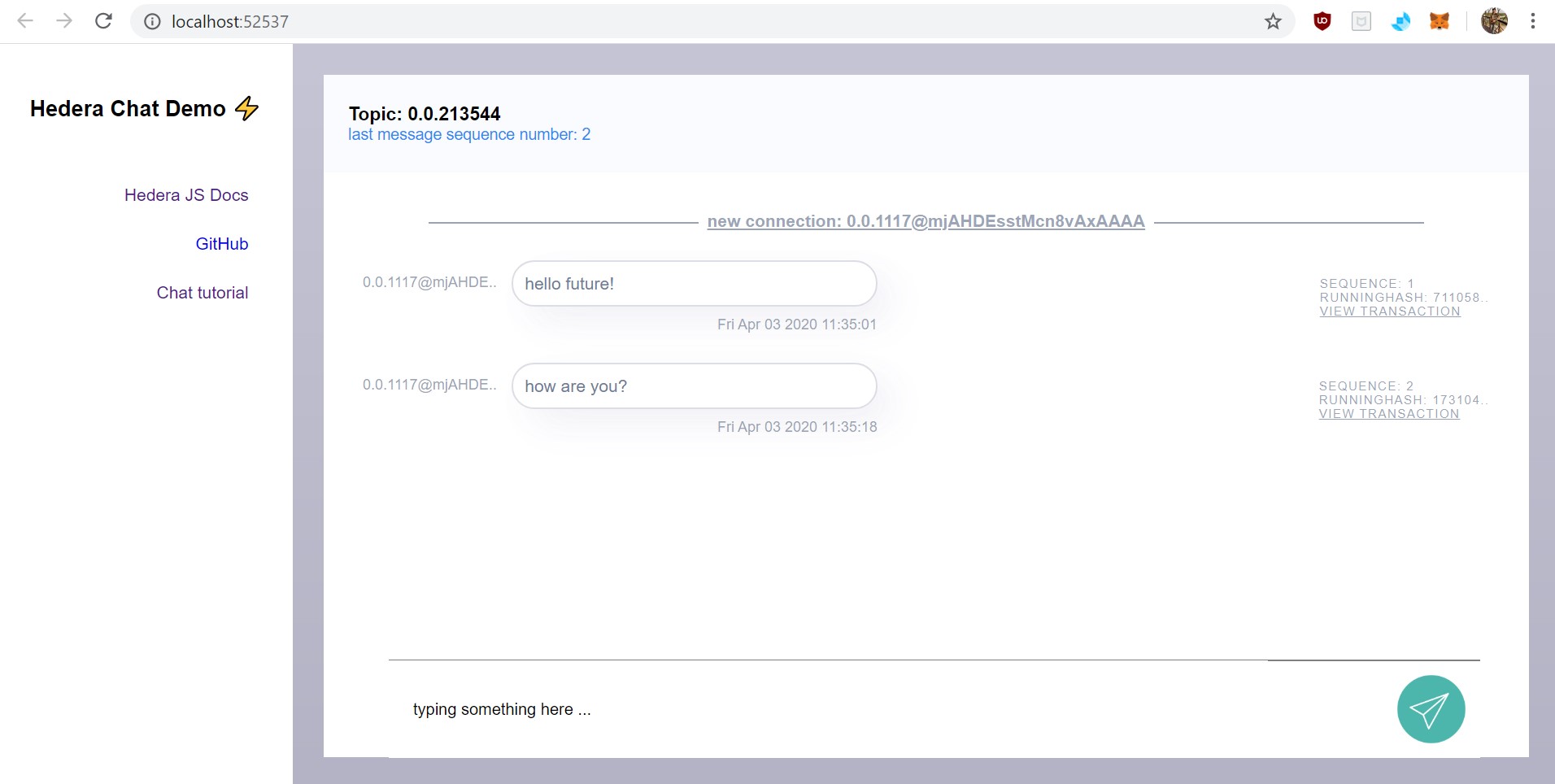Screen dimensions: 1555x784
Task: Click the SEQUENCE: 1 label
Action: point(1367,284)
